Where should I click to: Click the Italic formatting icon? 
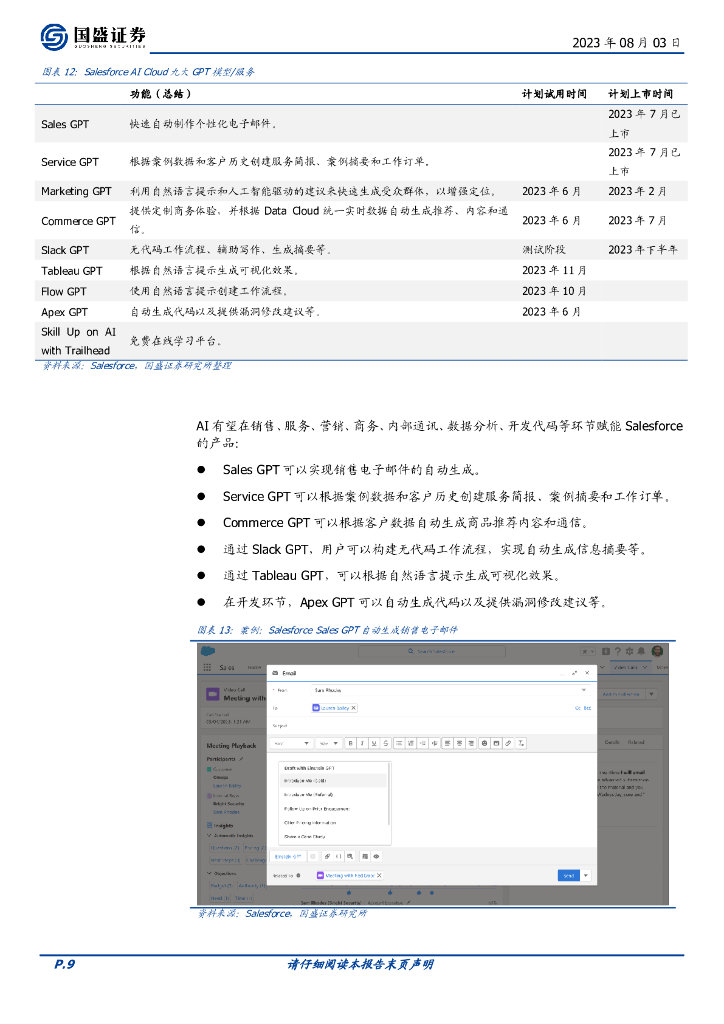point(362,743)
